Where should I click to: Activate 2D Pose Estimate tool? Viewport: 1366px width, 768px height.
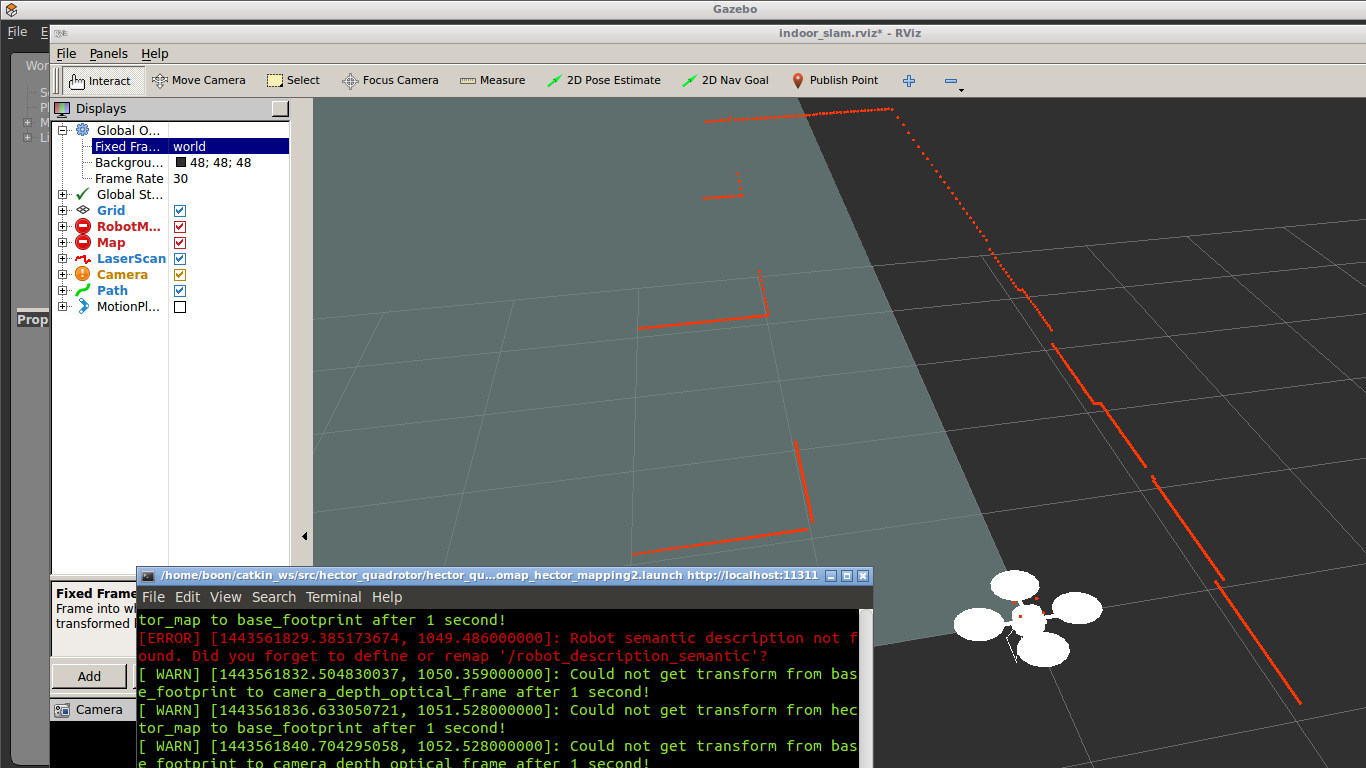click(x=603, y=81)
